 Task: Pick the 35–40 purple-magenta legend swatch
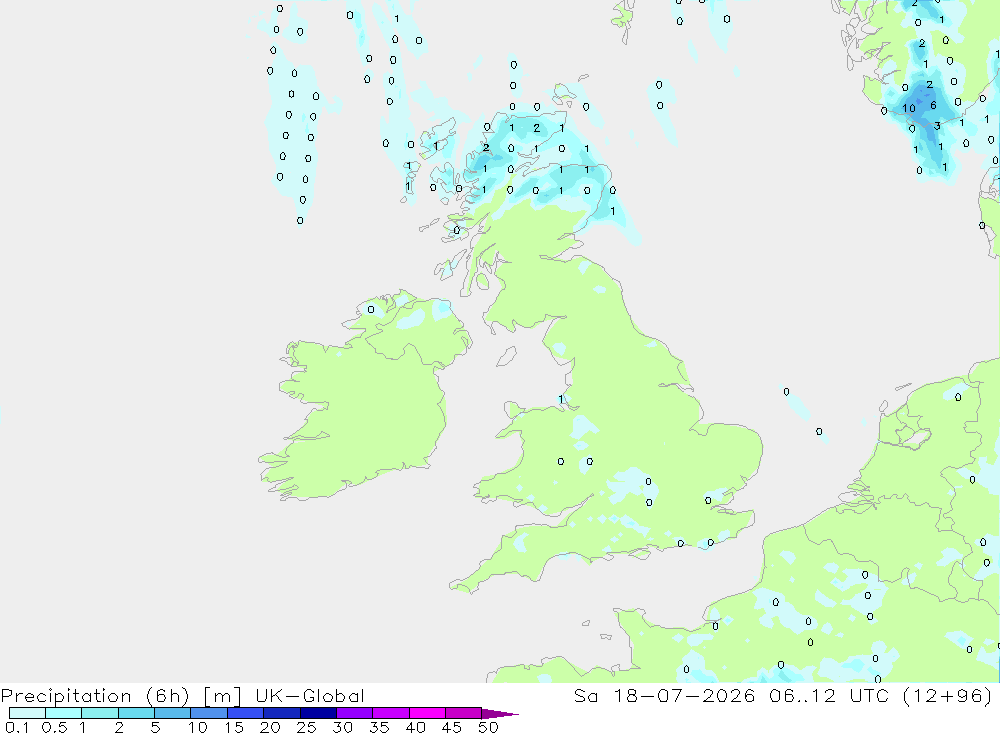[390, 713]
